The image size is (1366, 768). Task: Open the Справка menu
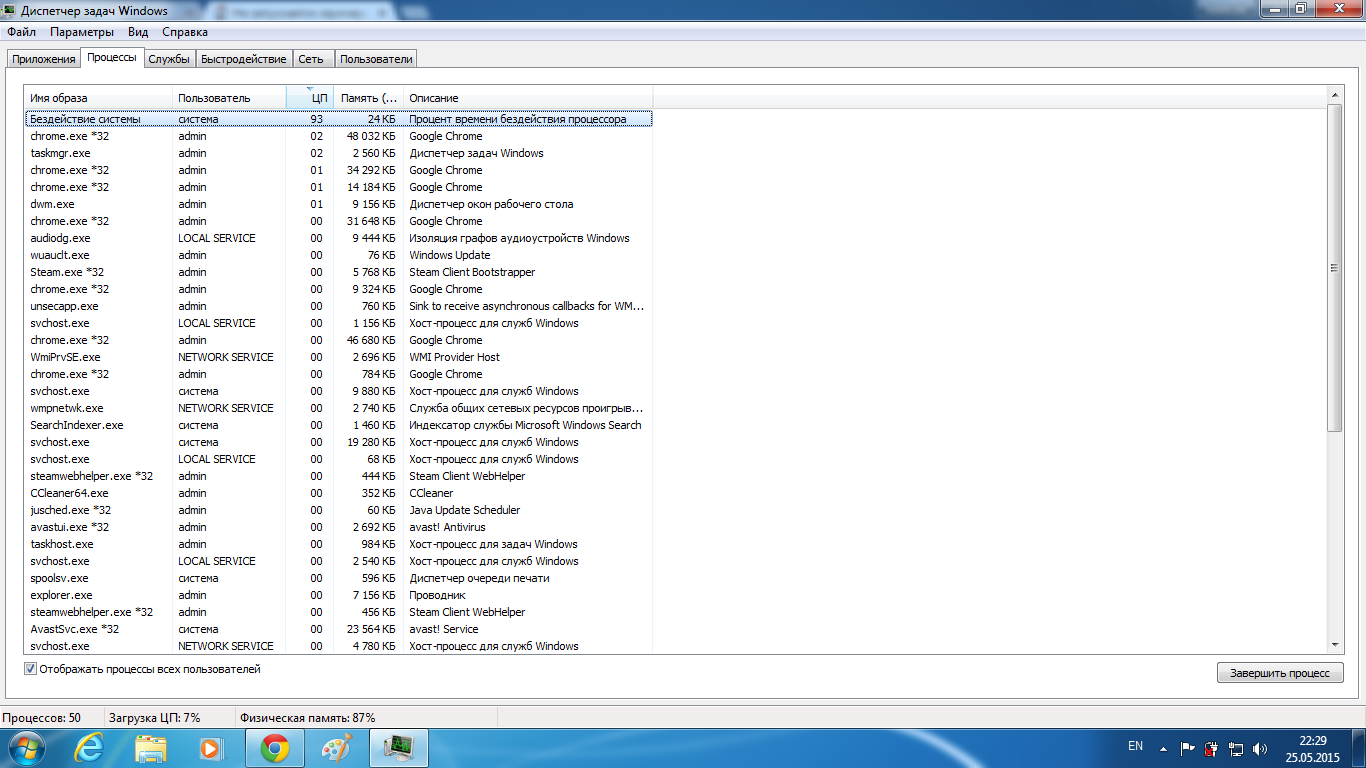click(185, 32)
